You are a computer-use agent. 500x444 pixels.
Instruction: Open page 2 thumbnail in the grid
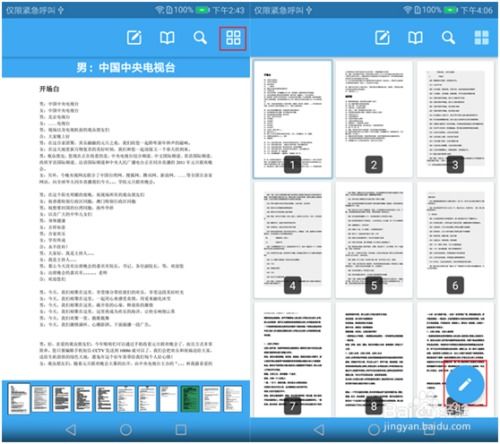(374, 119)
